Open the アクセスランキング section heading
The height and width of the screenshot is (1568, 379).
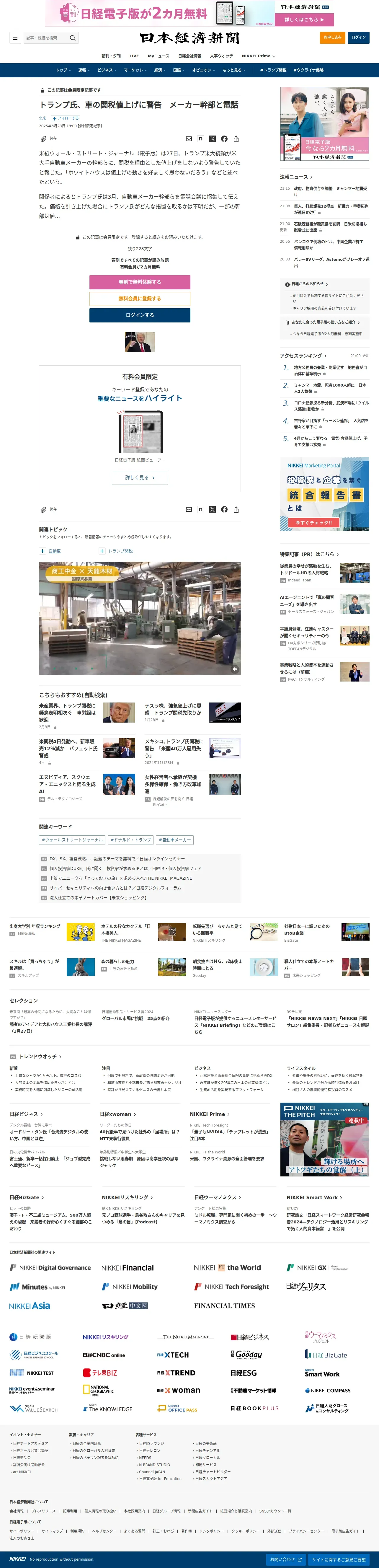click(303, 356)
